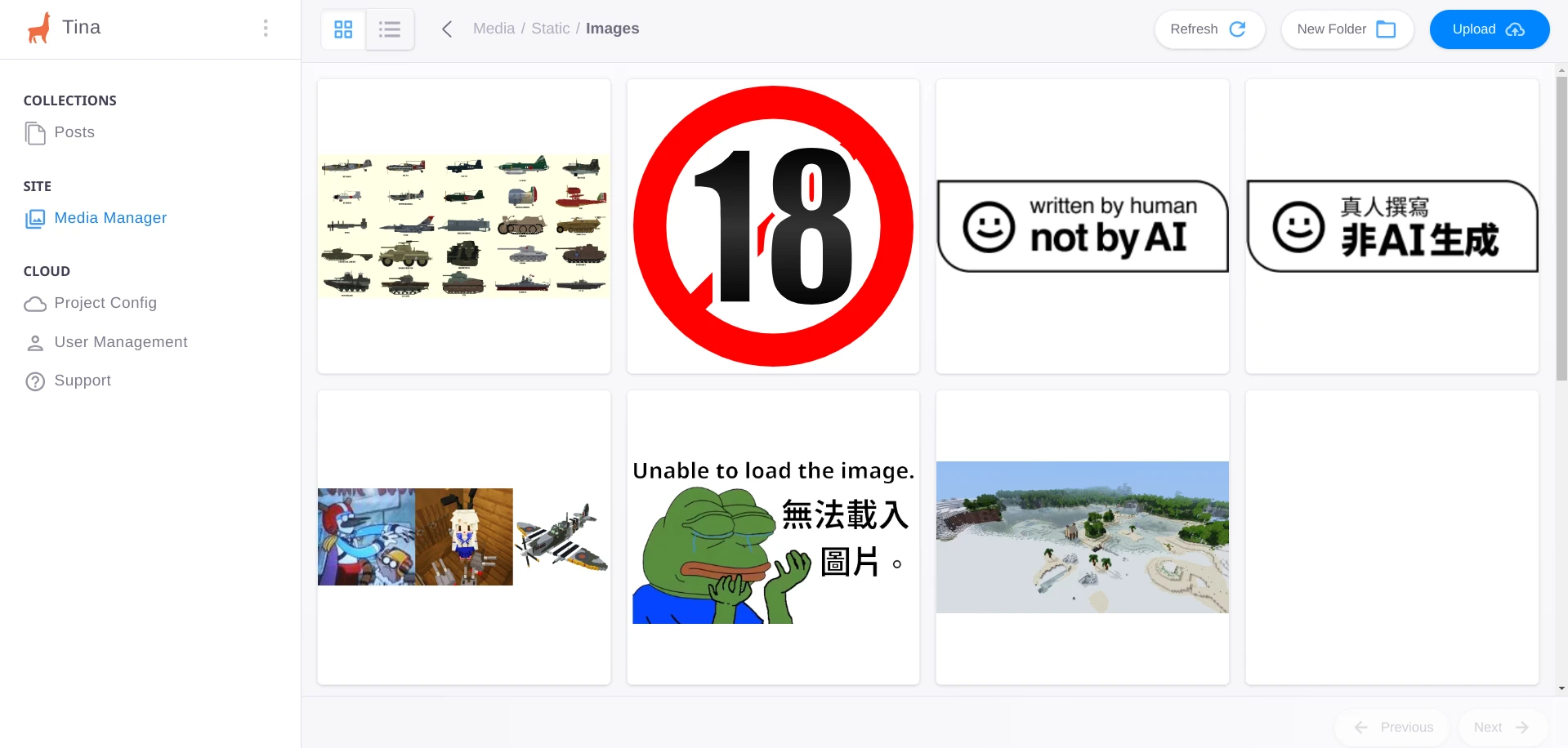Switch to grid view layout
1568x748 pixels.
343,29
